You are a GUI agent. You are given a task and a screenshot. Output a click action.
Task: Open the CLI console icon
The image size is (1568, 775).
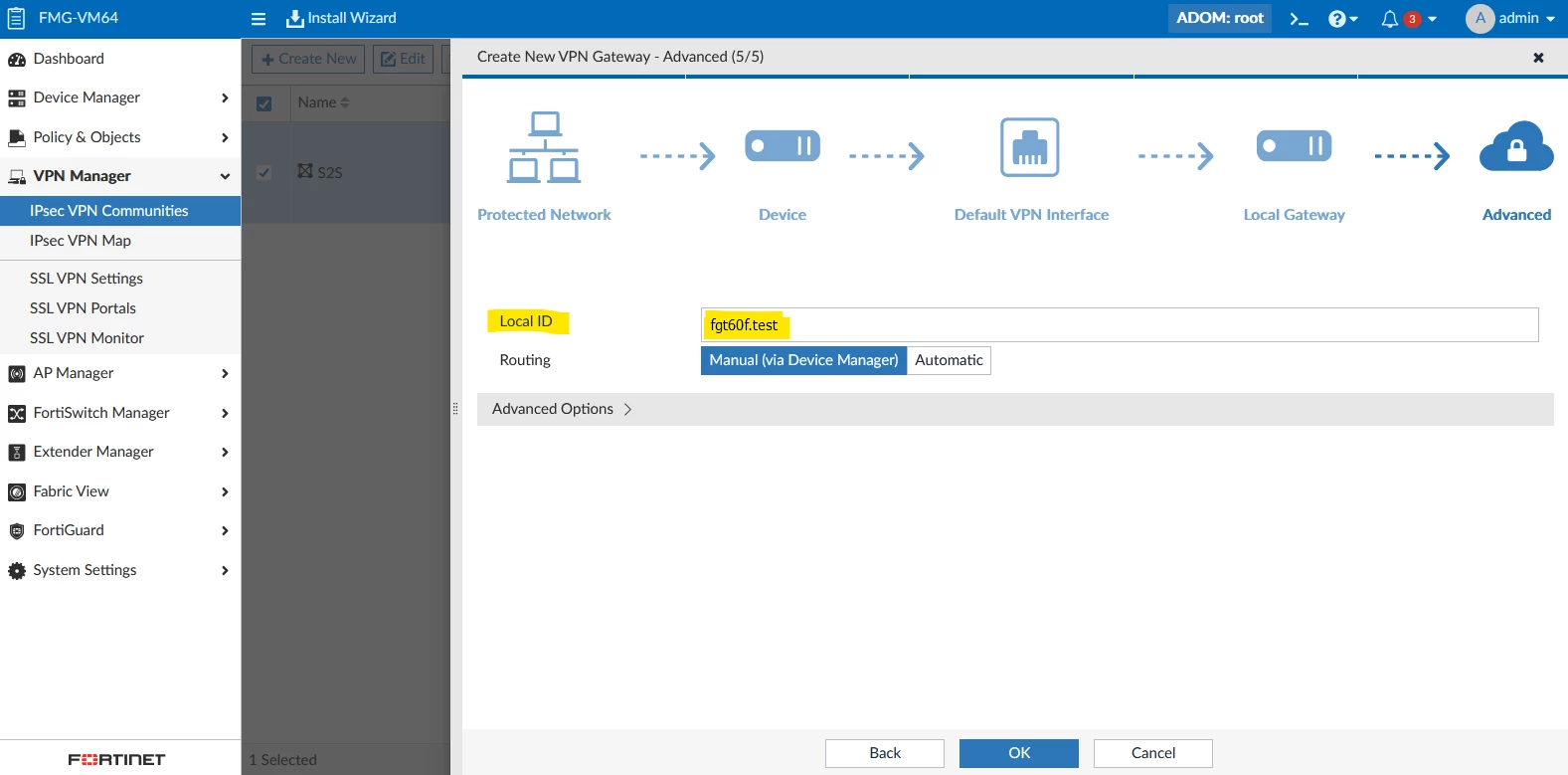tap(1299, 19)
